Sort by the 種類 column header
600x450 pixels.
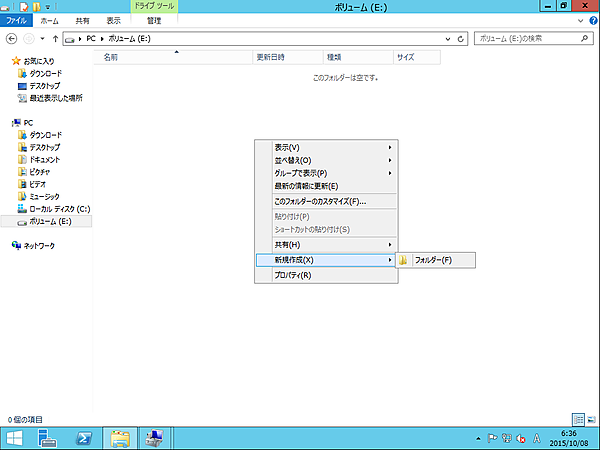[x=358, y=57]
